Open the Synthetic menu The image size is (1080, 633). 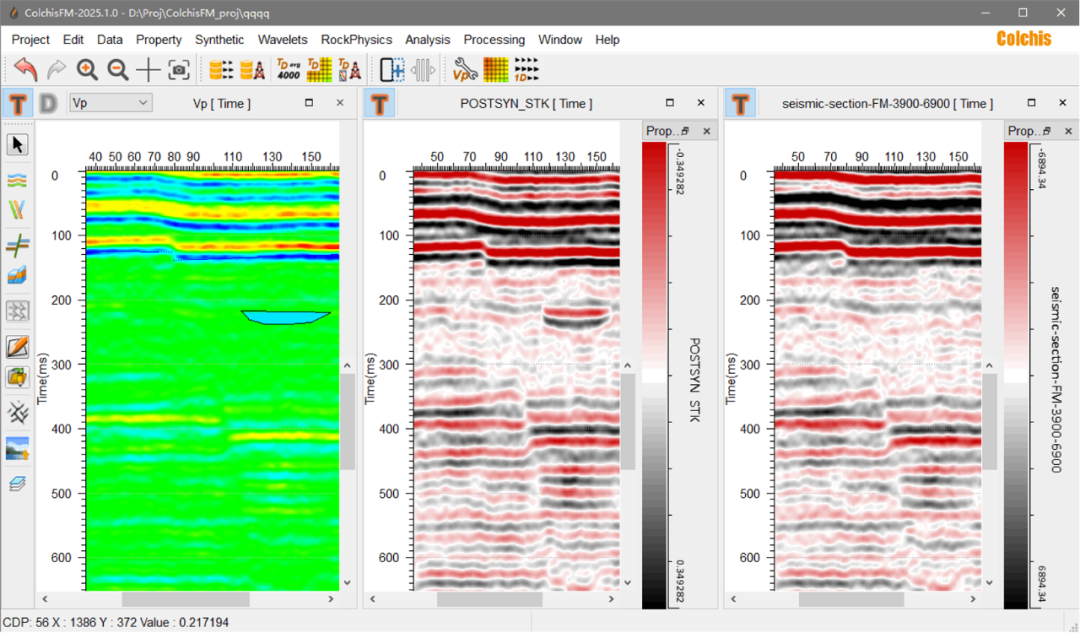pos(219,40)
